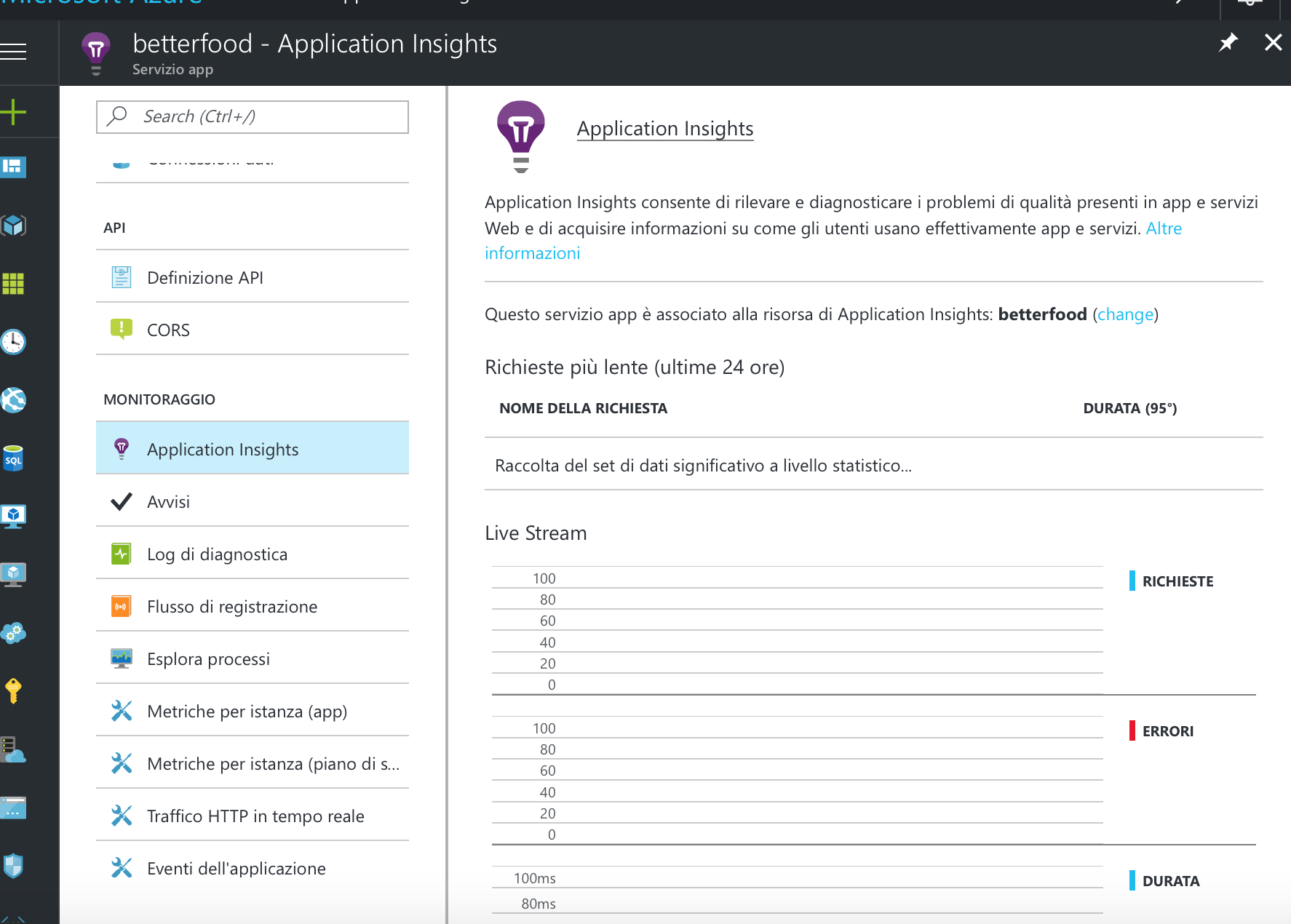Click the change link next to betterfood
1291x924 pixels.
pos(1126,314)
